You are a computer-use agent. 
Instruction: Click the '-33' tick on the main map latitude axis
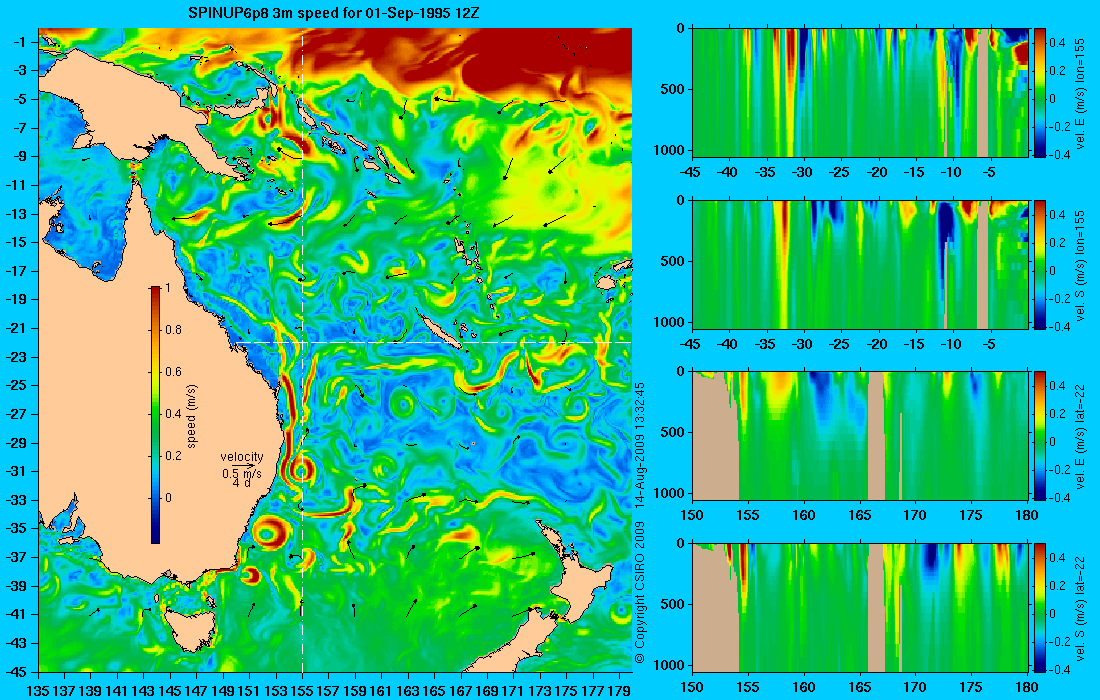pos(15,500)
